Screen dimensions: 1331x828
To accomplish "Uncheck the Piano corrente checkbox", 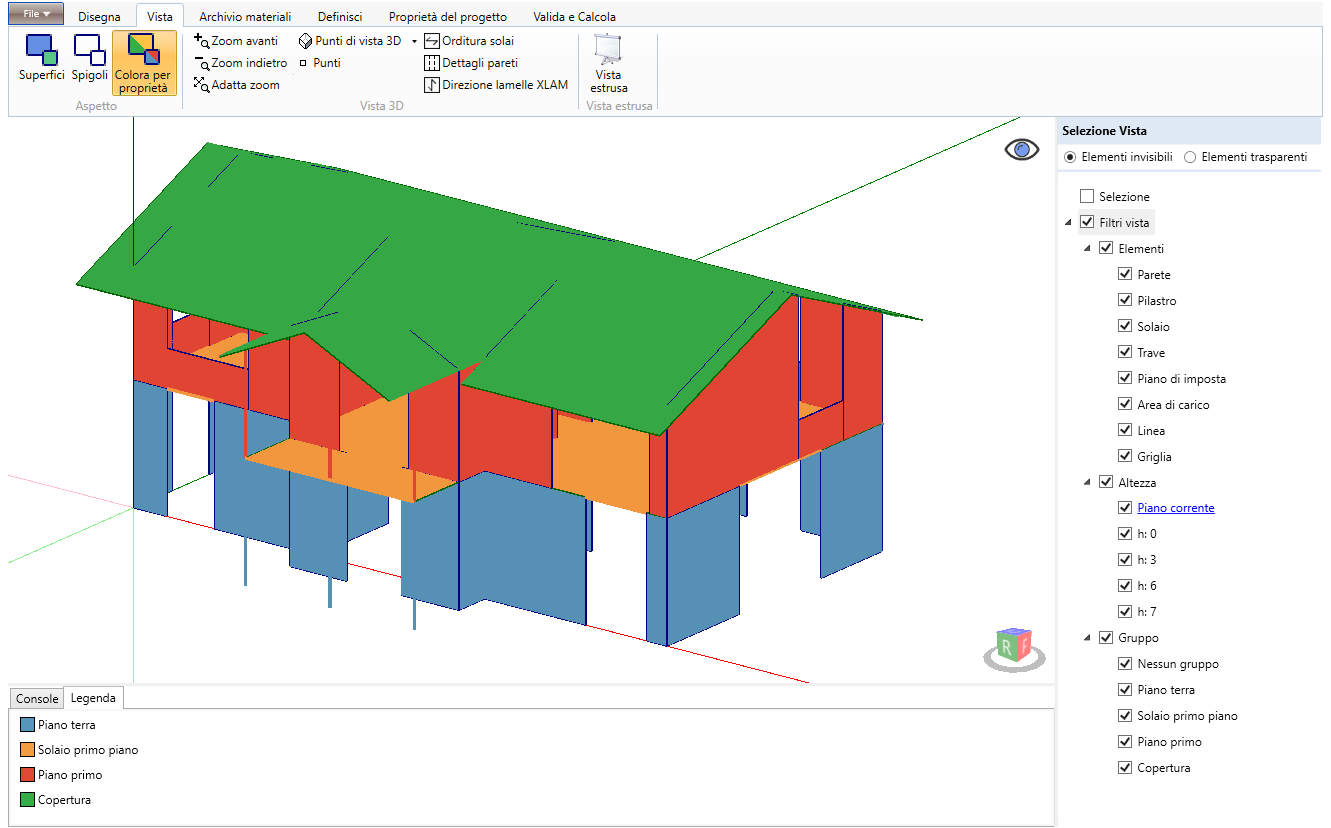I will 1125,508.
